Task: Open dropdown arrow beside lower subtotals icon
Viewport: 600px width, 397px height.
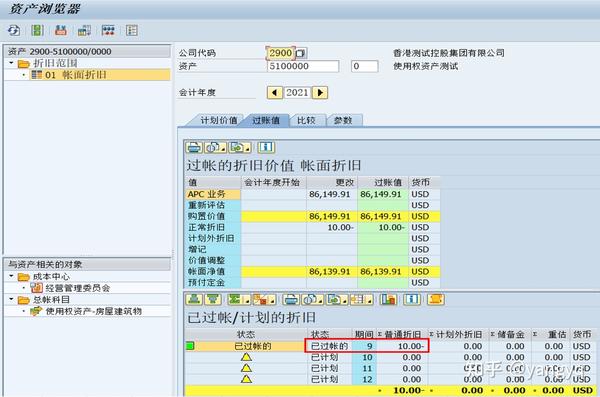Action: (272, 301)
